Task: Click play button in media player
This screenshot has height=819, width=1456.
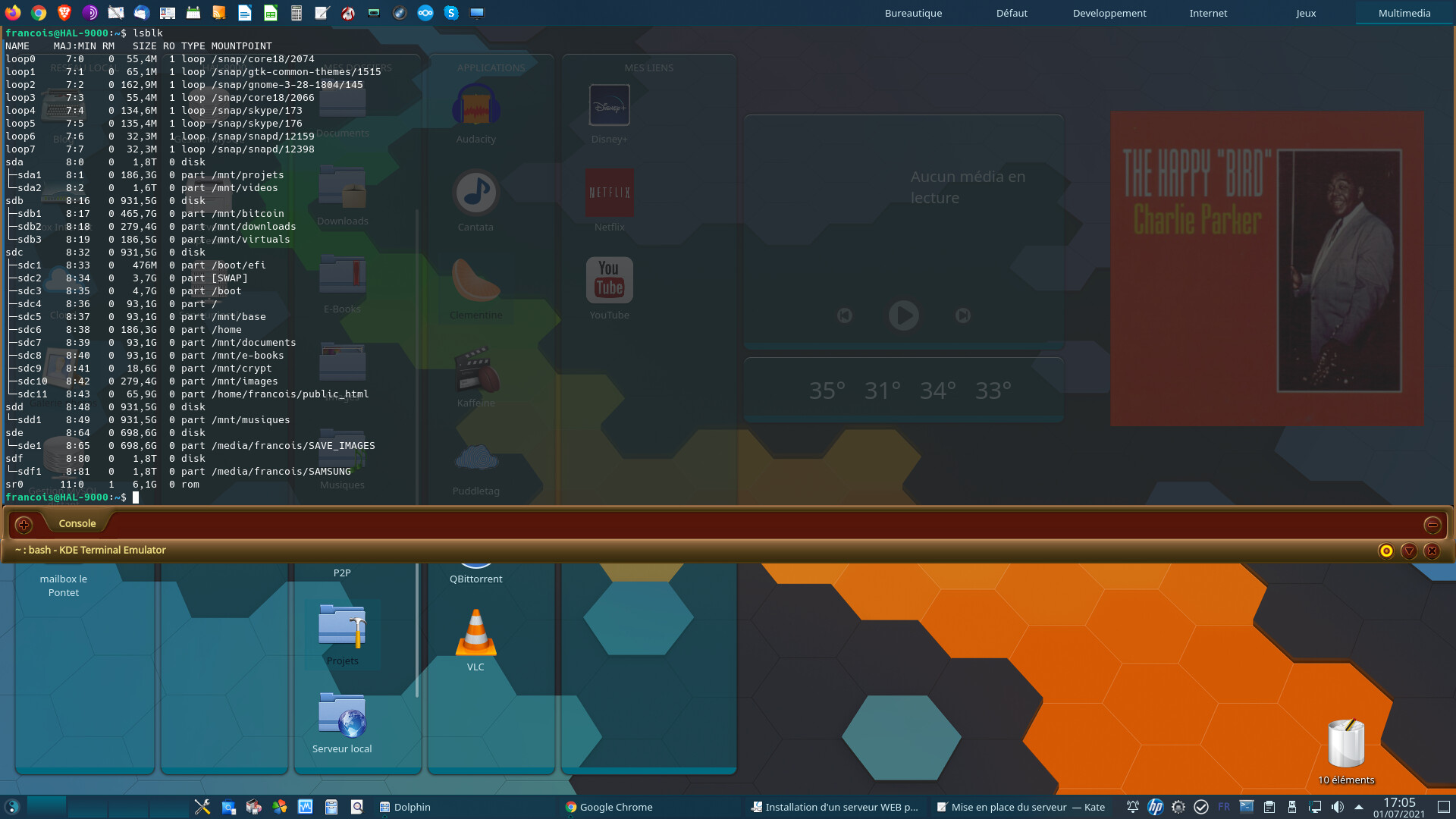Action: pos(903,315)
